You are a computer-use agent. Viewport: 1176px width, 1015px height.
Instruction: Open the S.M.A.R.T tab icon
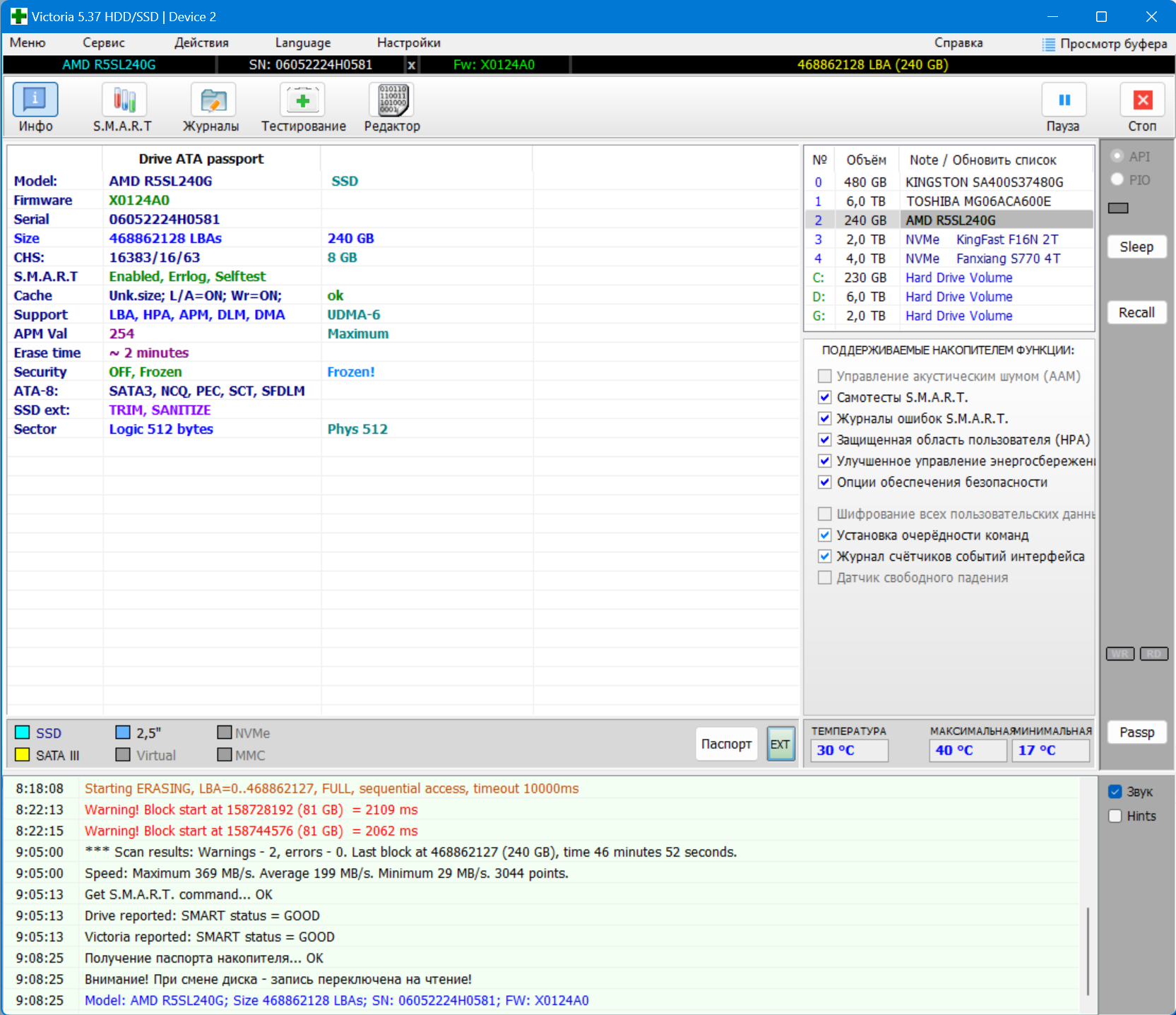124,100
